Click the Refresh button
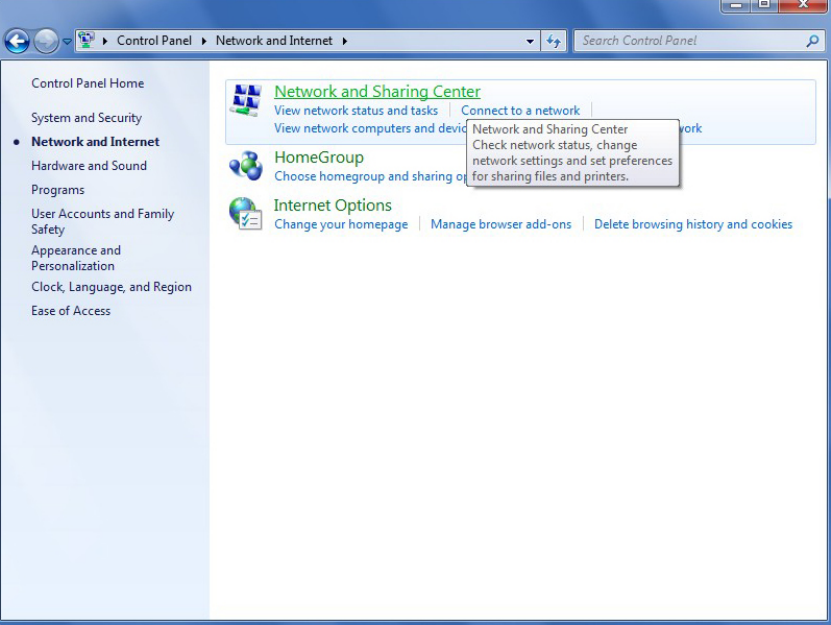 553,41
